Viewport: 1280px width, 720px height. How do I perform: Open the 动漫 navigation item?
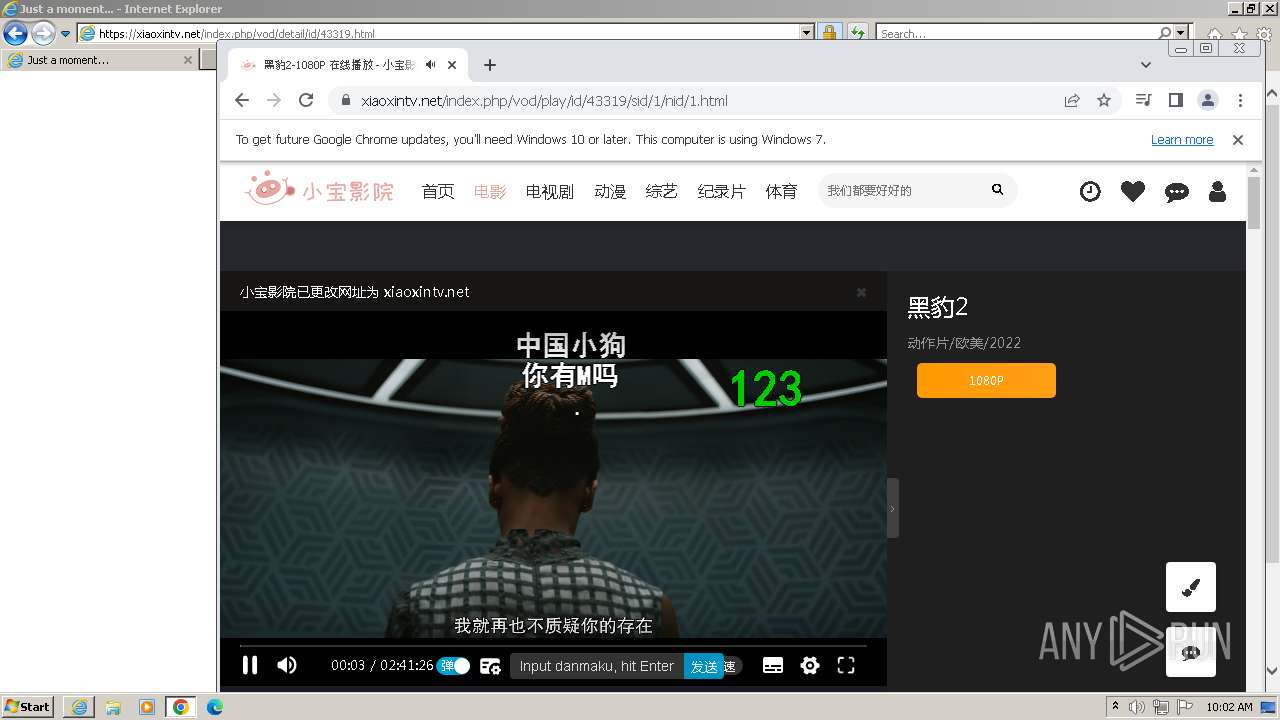tap(610, 191)
